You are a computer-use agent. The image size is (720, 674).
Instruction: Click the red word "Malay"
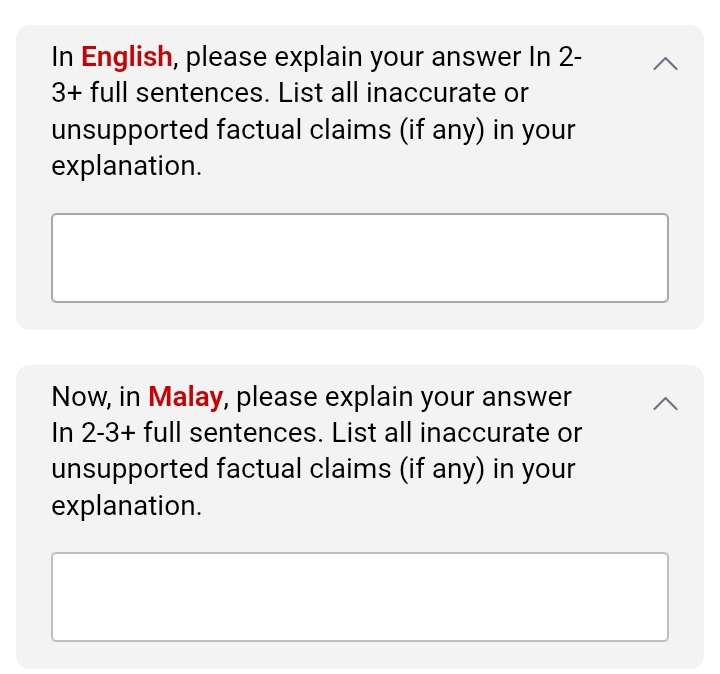(186, 397)
